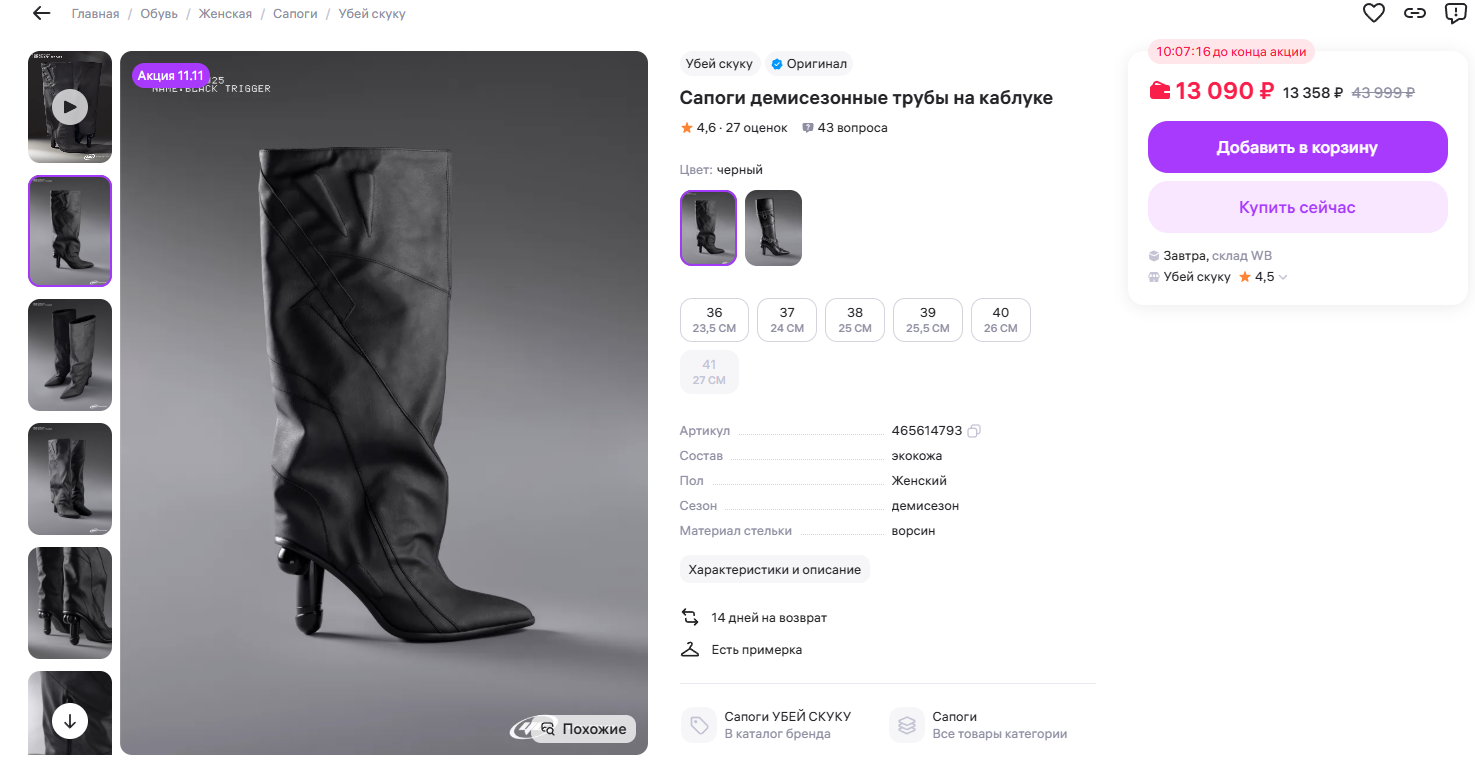This screenshot has width=1475, height=776.
Task: Expand the Убей скуку seller rating chevron
Action: 1283,277
